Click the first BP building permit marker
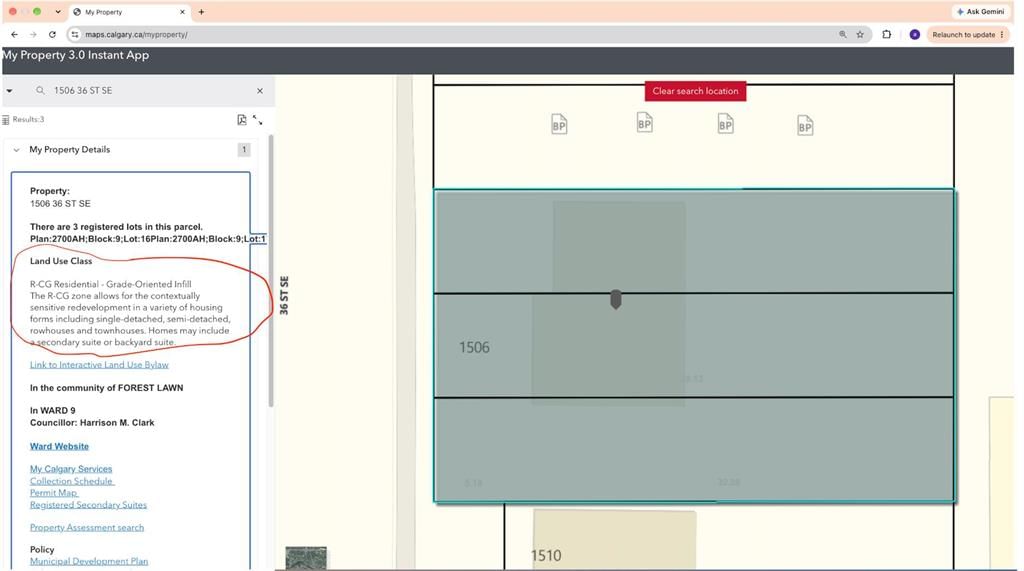1024x571 pixels. click(559, 124)
